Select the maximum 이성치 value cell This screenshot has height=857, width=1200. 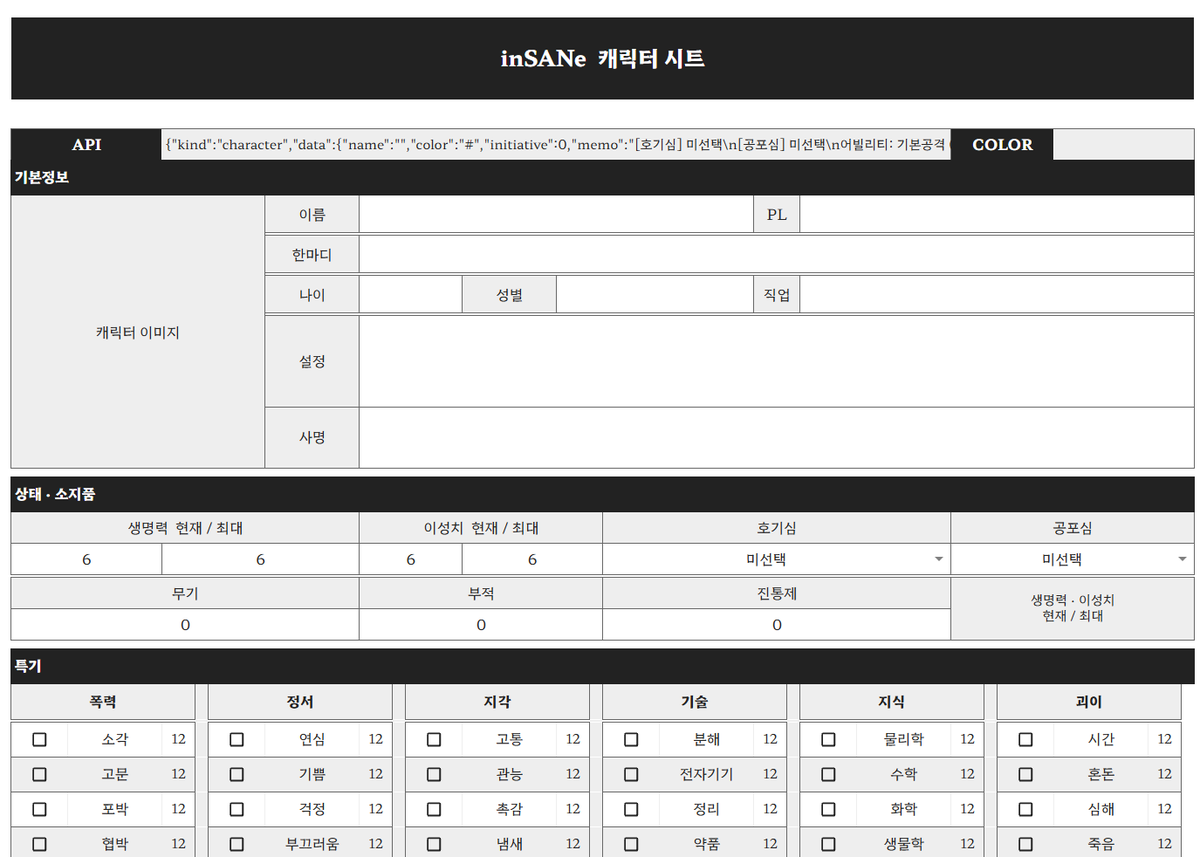[x=532, y=560]
